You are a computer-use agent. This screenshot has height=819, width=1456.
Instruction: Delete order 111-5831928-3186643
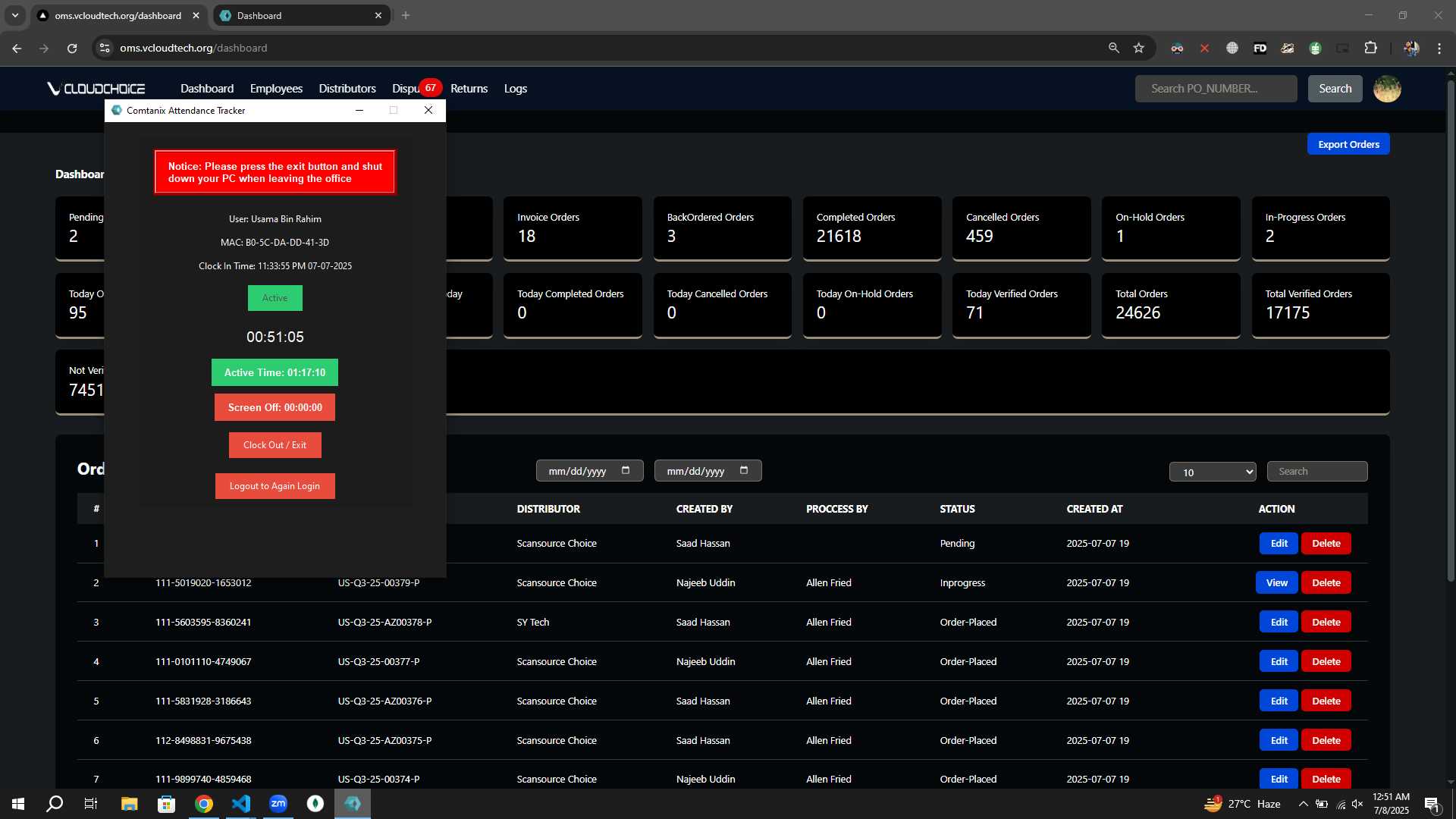pos(1326,701)
